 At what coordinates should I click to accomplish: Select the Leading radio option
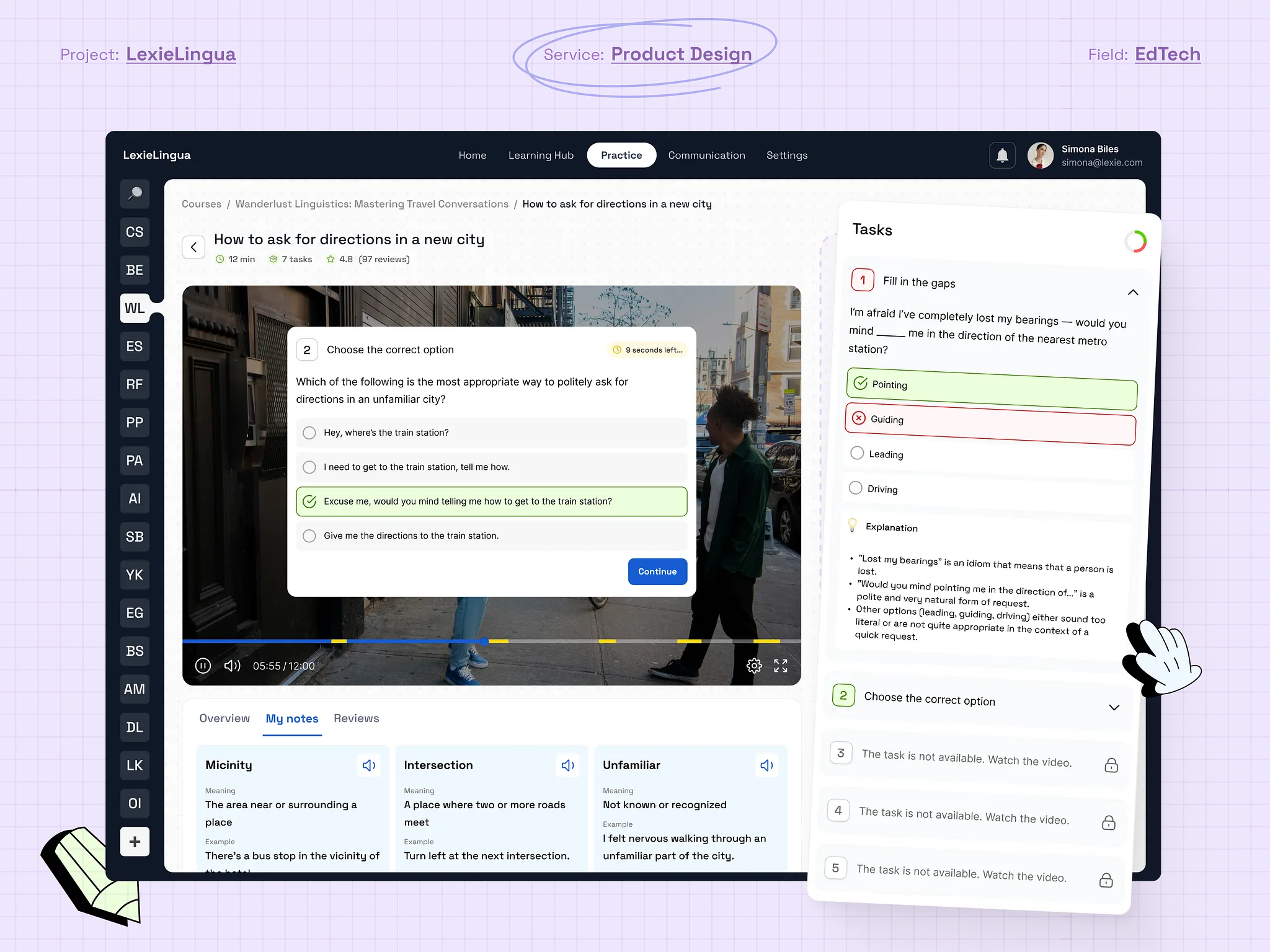(857, 453)
